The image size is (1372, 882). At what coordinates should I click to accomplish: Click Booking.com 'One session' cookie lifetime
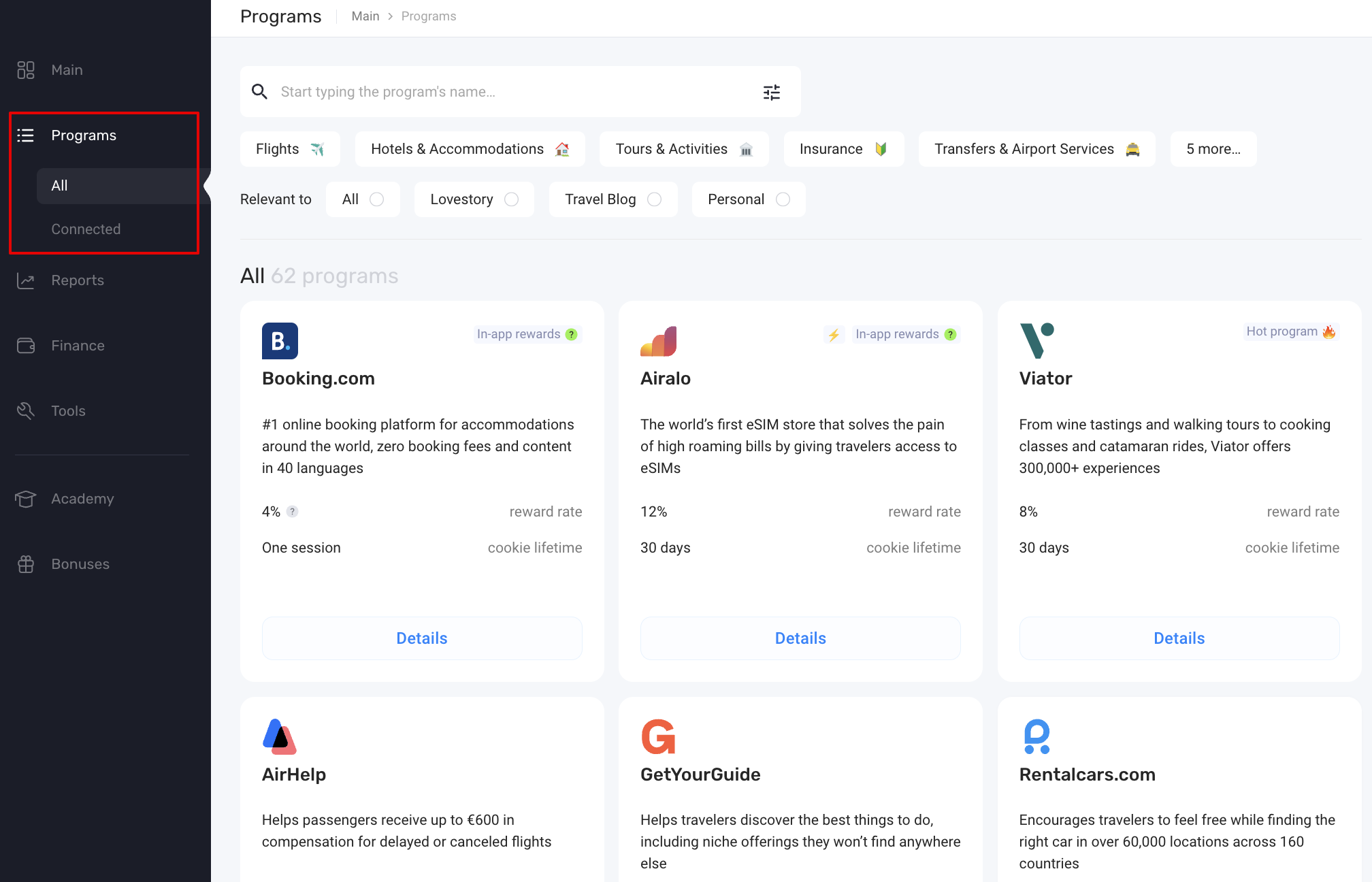[301, 548]
